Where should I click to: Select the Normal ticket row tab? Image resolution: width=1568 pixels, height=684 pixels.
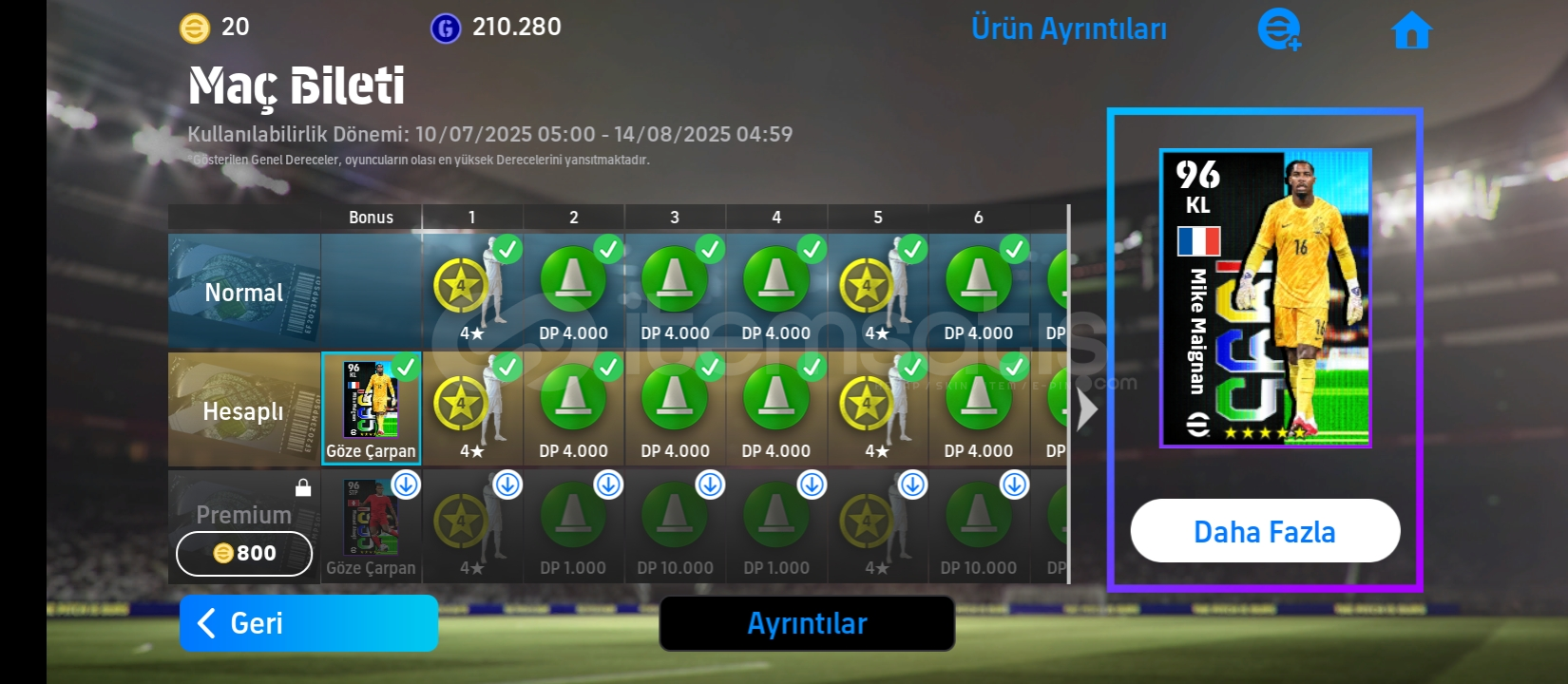coord(244,292)
